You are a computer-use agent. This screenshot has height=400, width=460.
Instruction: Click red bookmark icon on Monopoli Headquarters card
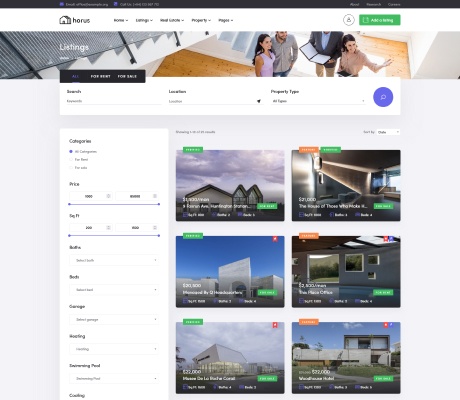pos(275,239)
